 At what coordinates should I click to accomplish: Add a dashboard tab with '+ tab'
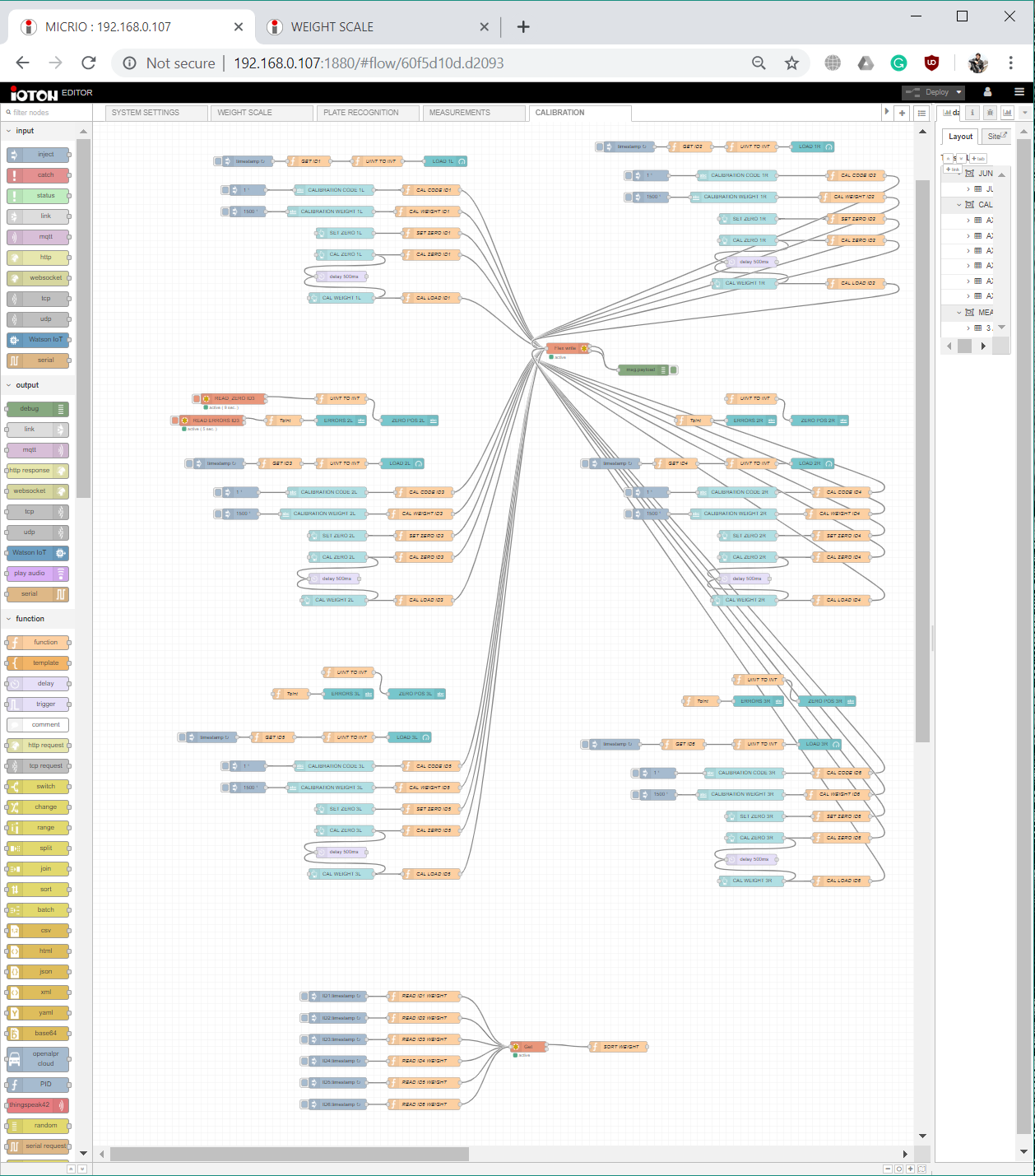click(x=978, y=159)
